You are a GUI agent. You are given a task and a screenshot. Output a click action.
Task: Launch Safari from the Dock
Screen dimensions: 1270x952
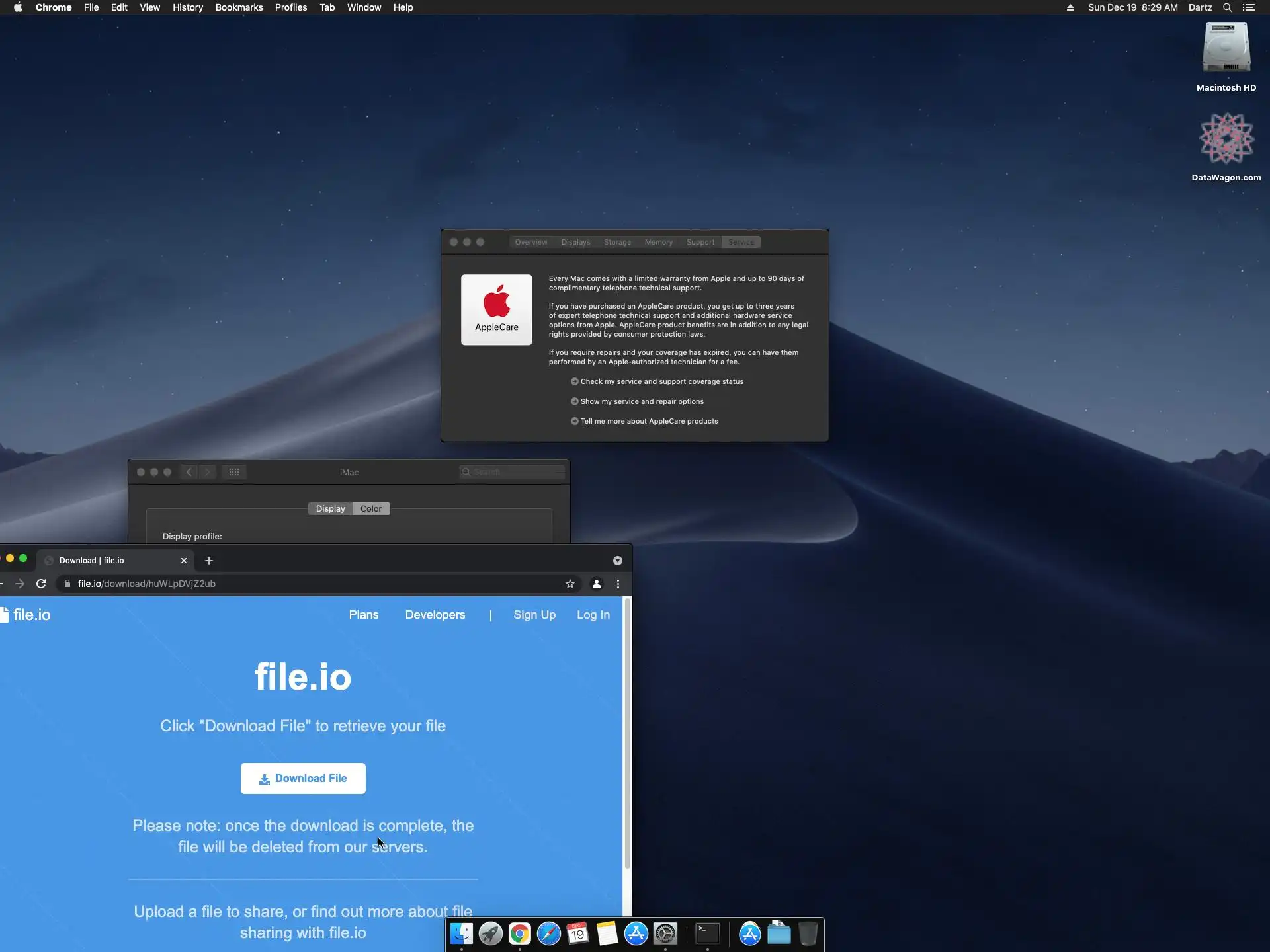point(548,933)
